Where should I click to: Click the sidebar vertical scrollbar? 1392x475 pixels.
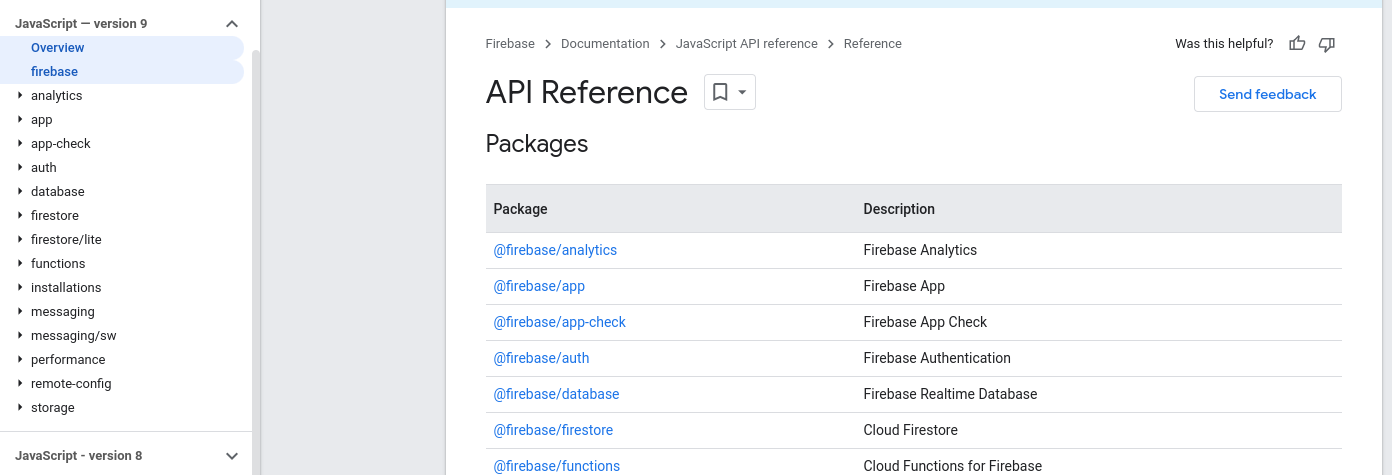point(256,250)
